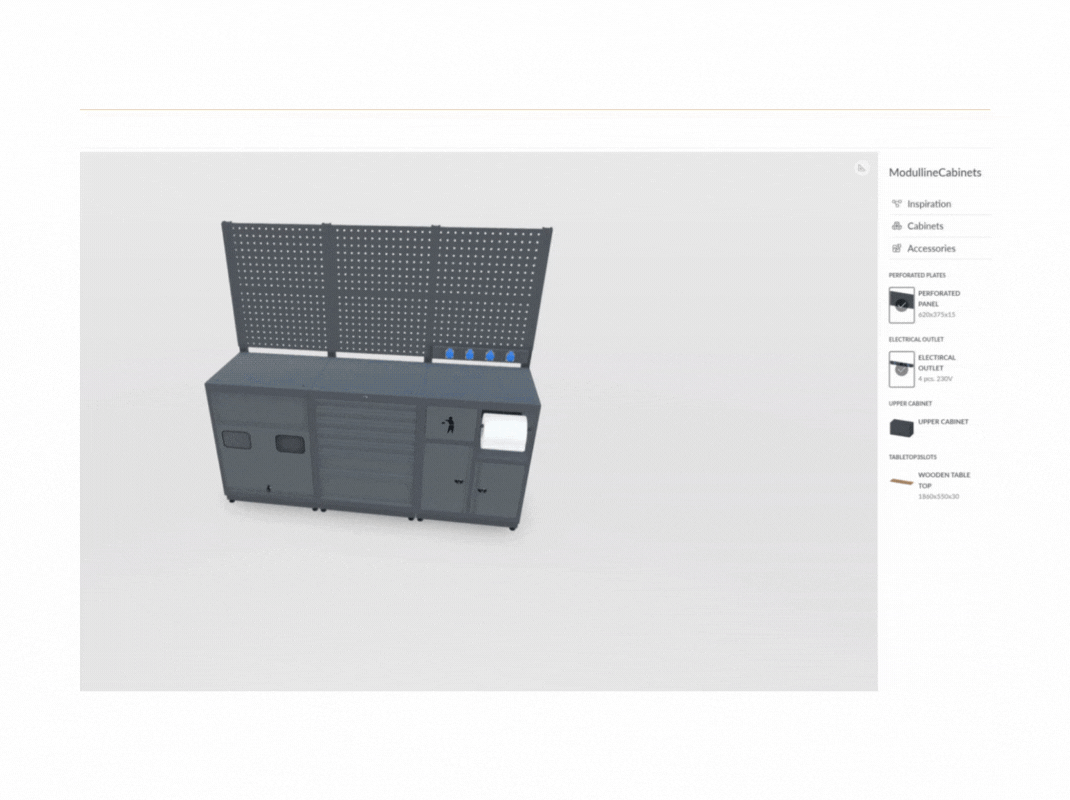The image size is (1070, 800).
Task: Collapse the Accessories section
Action: (931, 248)
